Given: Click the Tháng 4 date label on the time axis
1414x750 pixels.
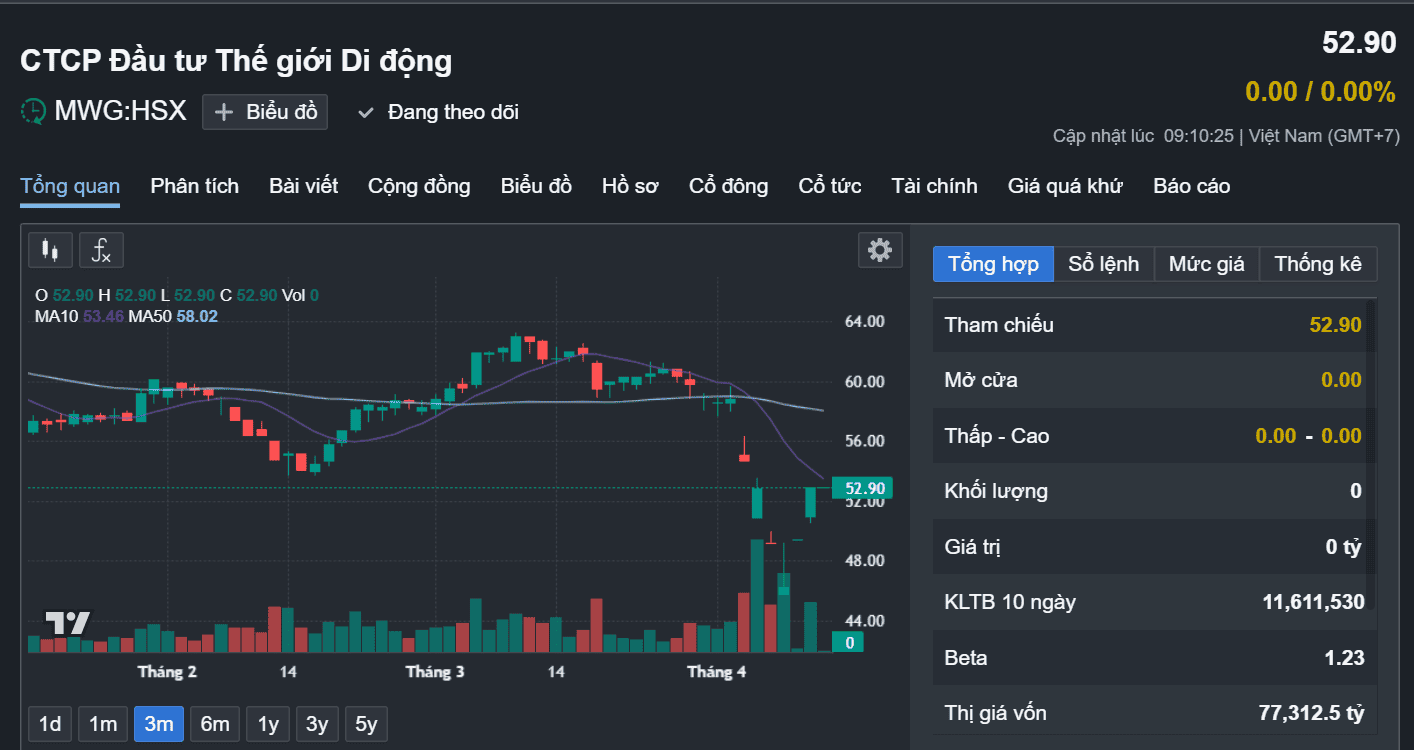Looking at the screenshot, I should click(x=717, y=672).
